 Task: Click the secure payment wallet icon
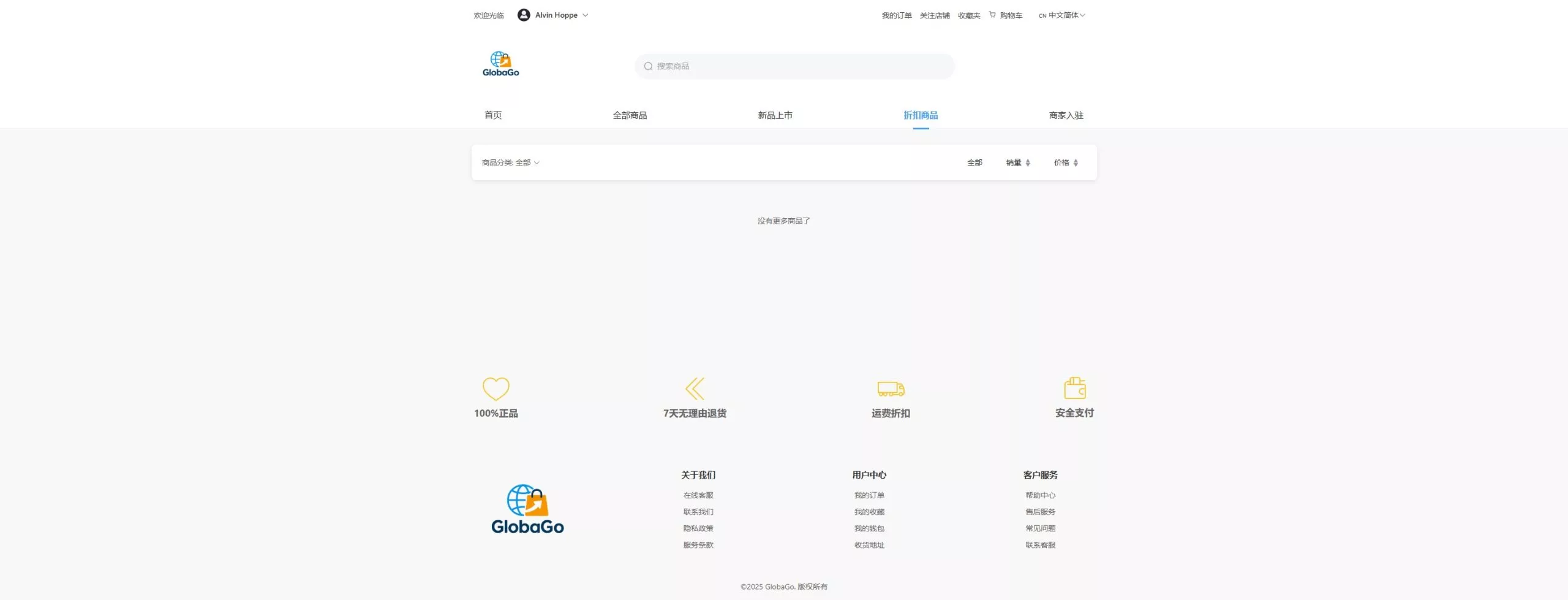tap(1074, 389)
